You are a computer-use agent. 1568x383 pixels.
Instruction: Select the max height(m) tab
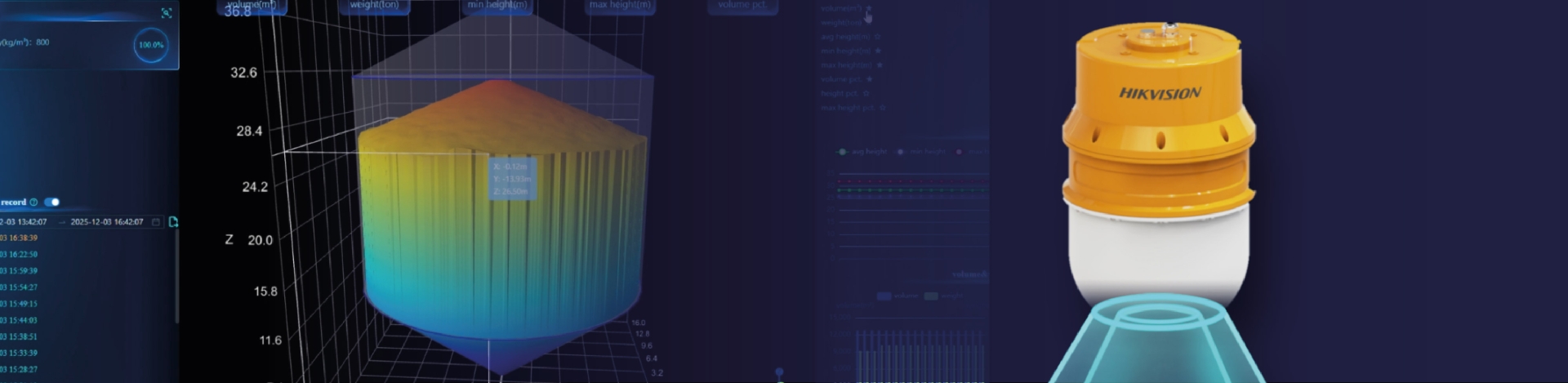[x=620, y=6]
